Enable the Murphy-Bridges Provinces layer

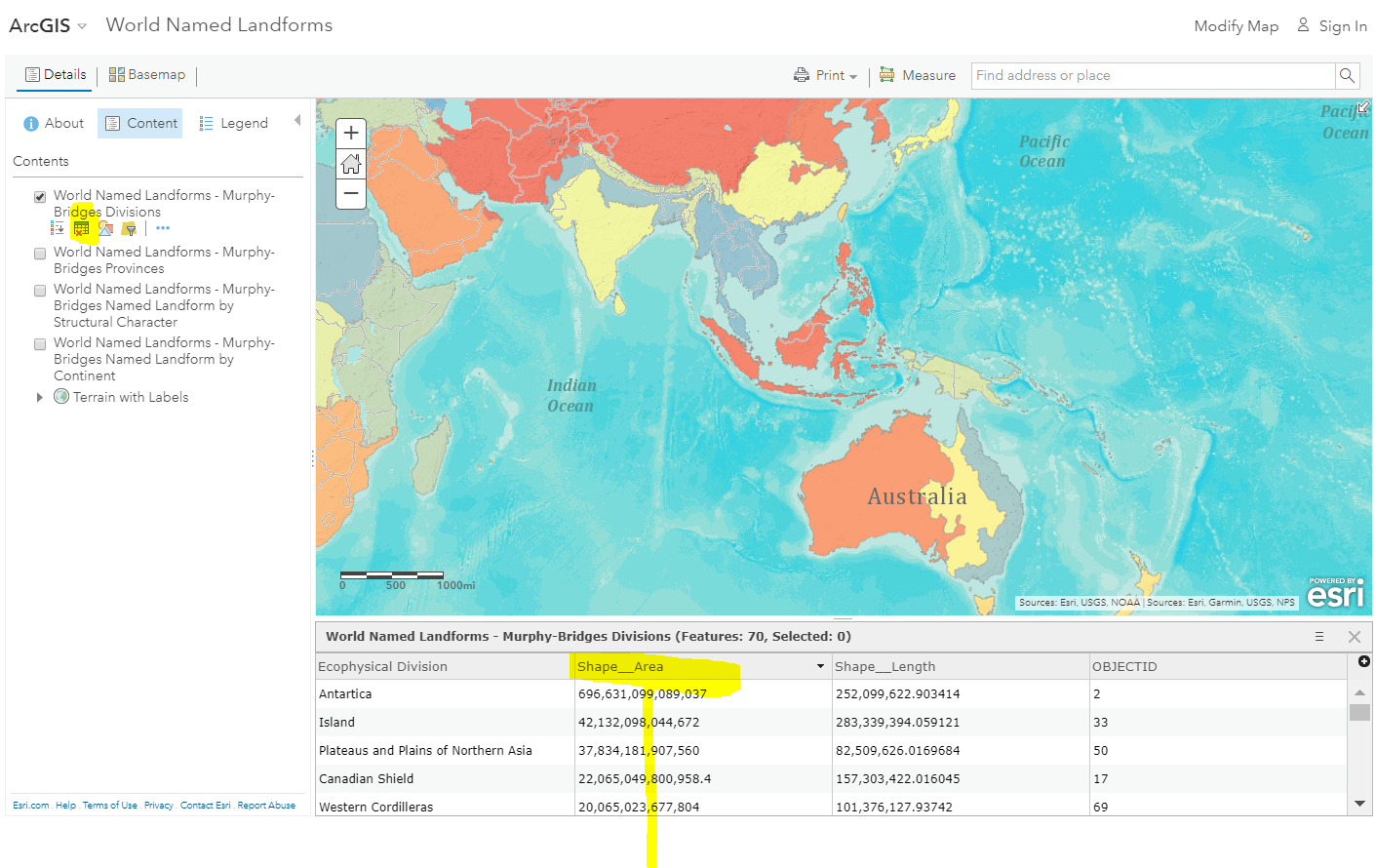(40, 254)
